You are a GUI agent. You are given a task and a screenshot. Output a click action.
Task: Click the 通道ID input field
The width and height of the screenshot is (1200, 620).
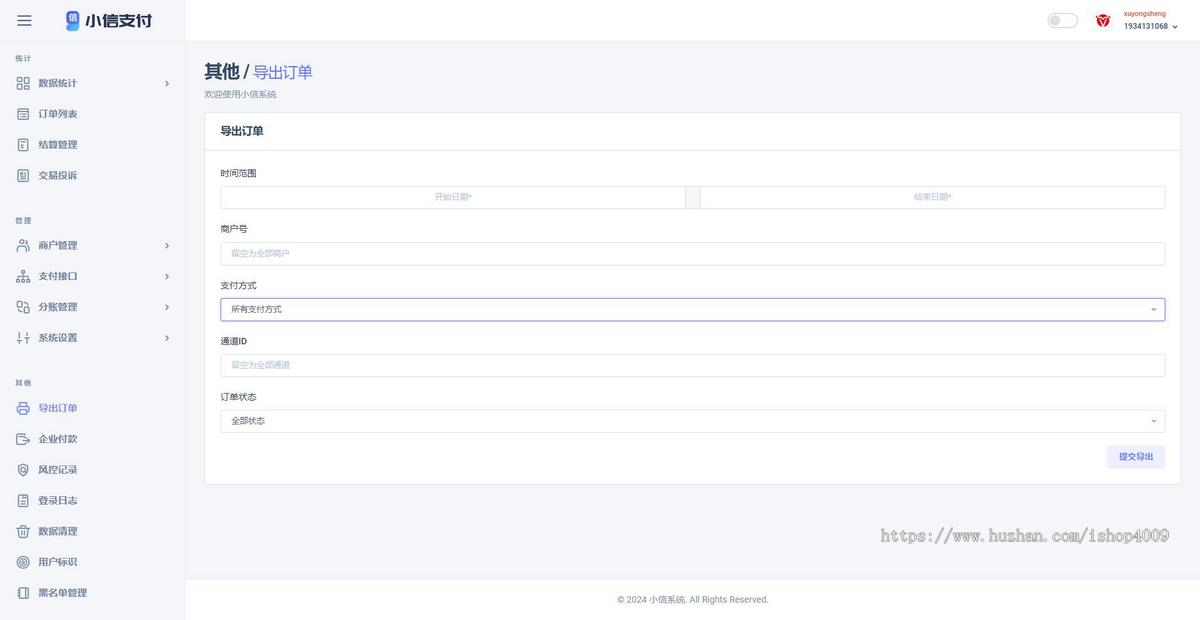point(692,365)
